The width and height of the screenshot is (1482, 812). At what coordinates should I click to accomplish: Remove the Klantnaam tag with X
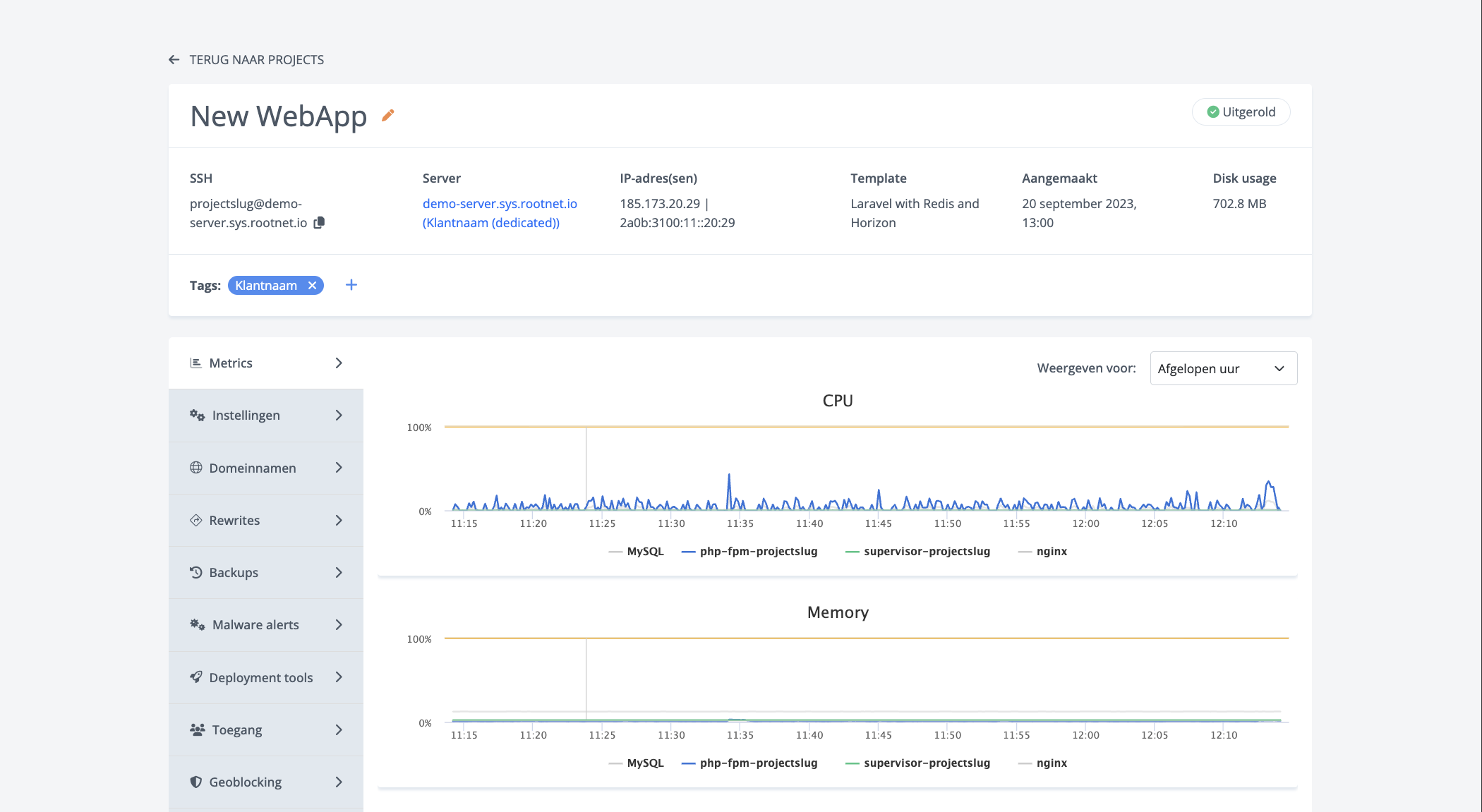click(312, 285)
